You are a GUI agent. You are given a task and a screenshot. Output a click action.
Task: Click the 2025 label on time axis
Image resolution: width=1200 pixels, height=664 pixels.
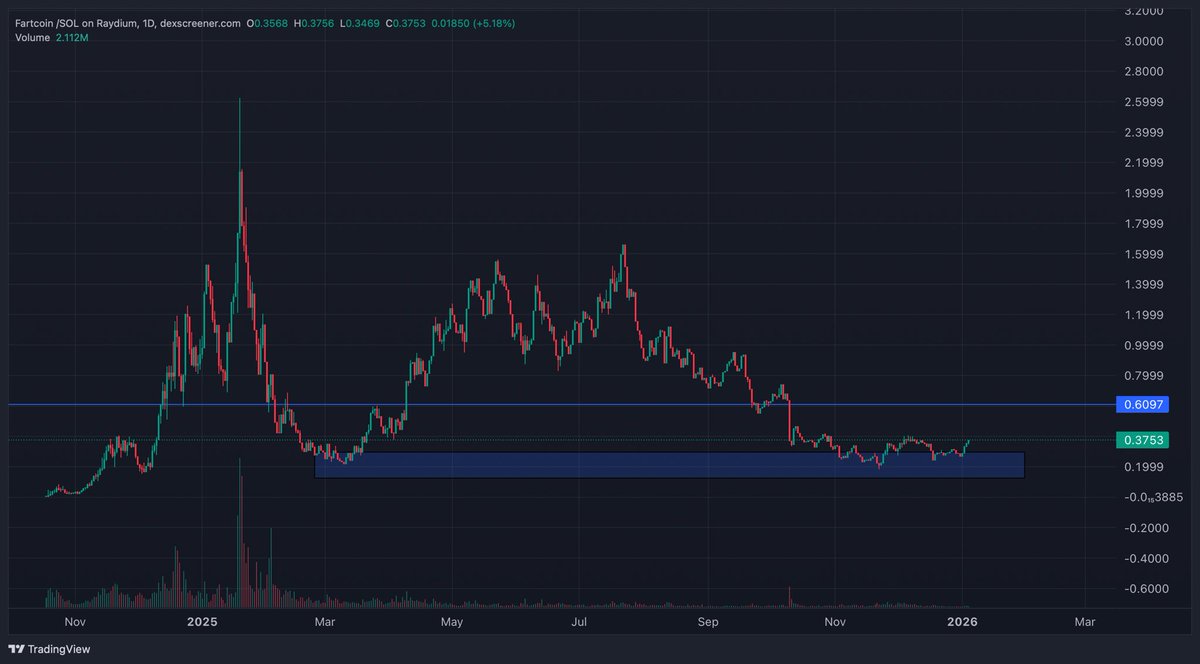tap(202, 622)
